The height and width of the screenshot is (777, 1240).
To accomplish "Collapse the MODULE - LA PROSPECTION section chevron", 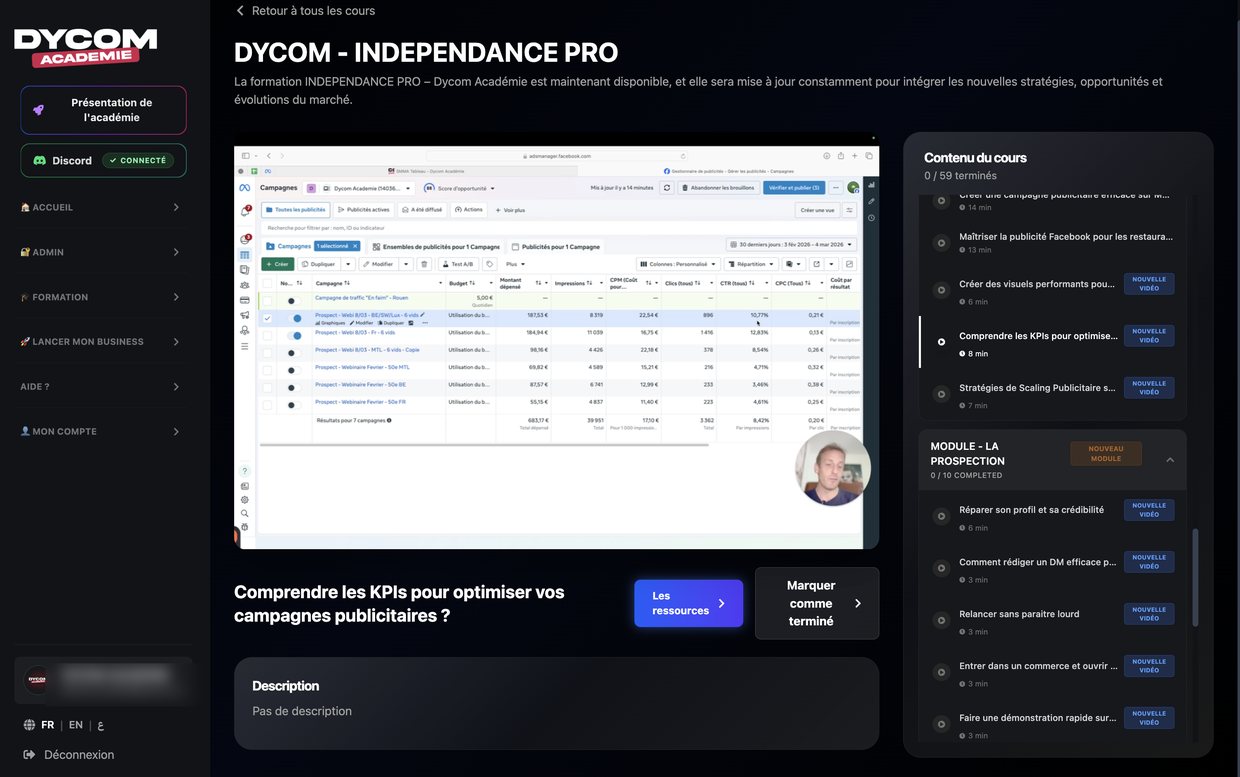I will pos(1170,460).
